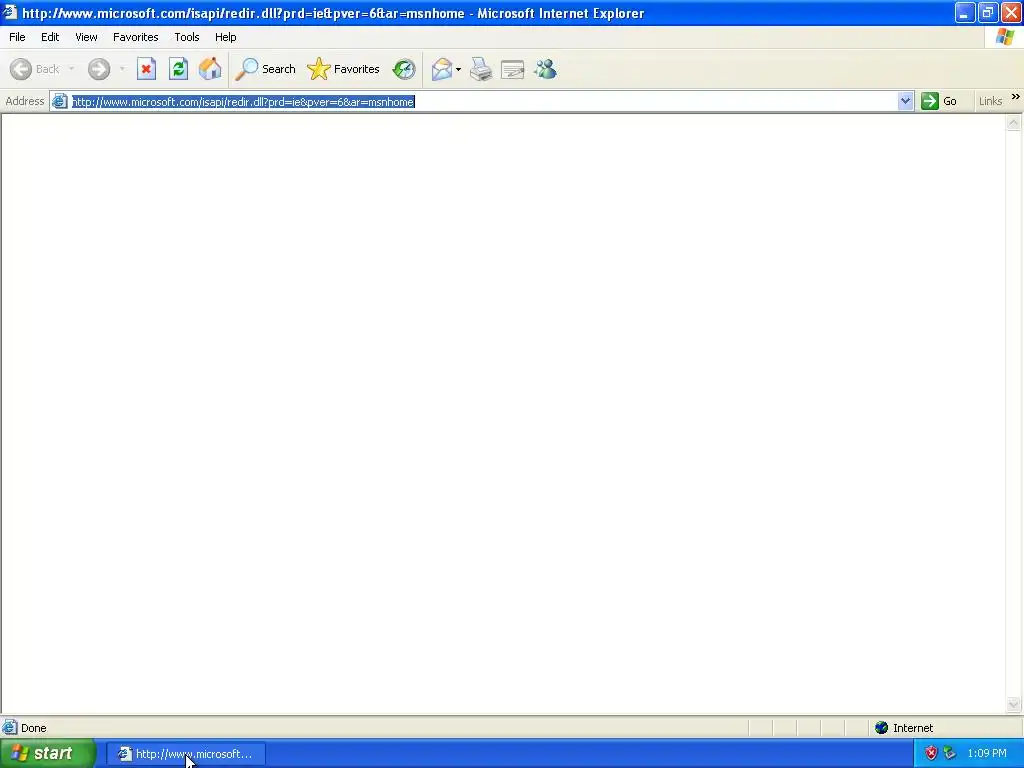Open the Forward history dropdown arrow

[x=122, y=69]
